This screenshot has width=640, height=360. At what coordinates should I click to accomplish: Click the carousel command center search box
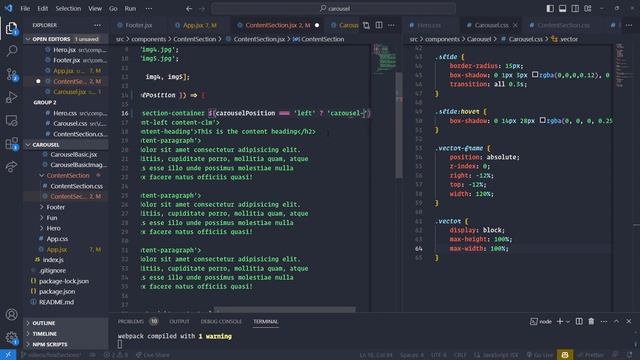333,9
